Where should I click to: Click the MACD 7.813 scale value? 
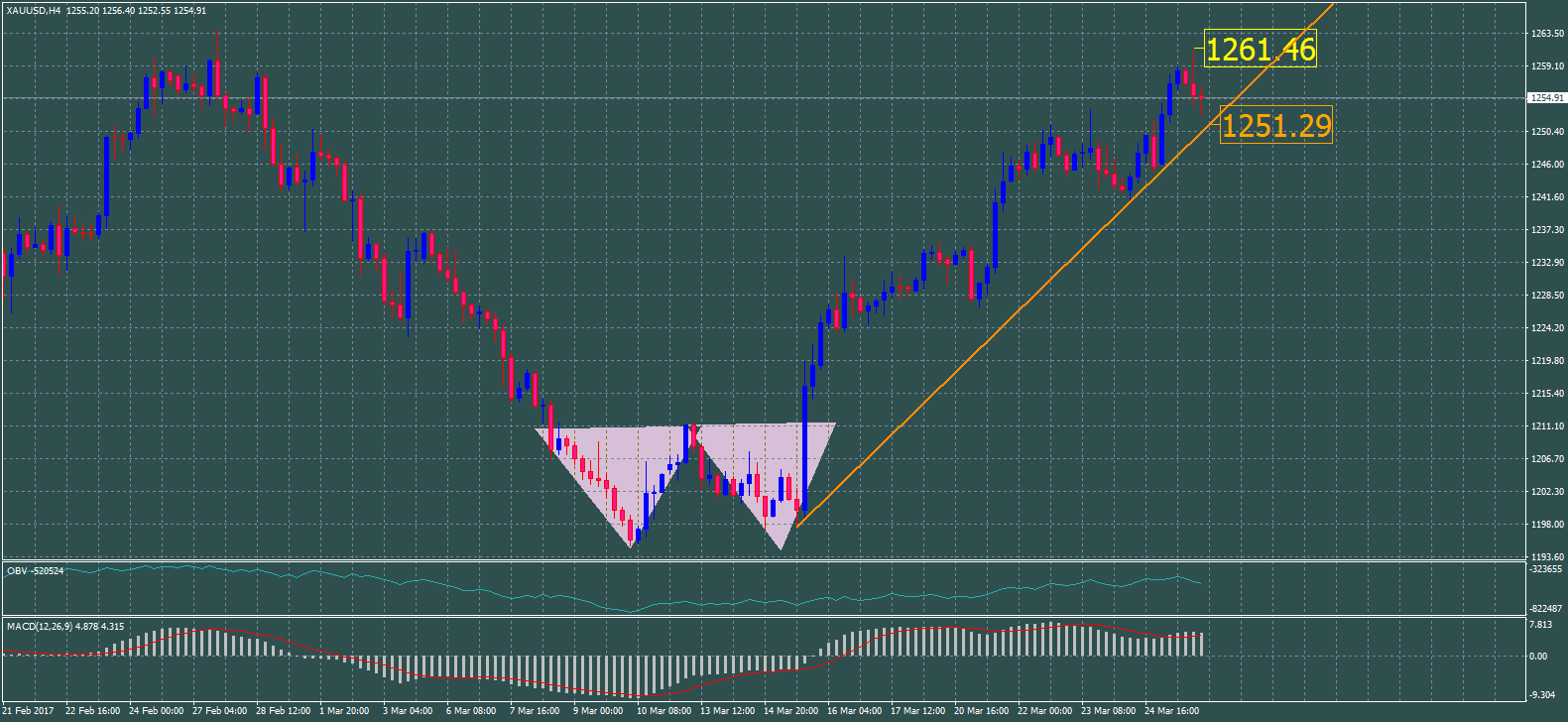click(1540, 625)
